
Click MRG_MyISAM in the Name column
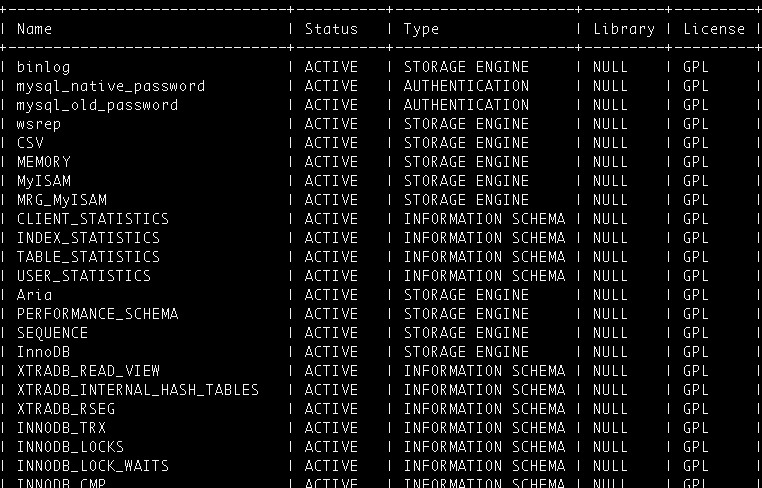[x=62, y=200]
